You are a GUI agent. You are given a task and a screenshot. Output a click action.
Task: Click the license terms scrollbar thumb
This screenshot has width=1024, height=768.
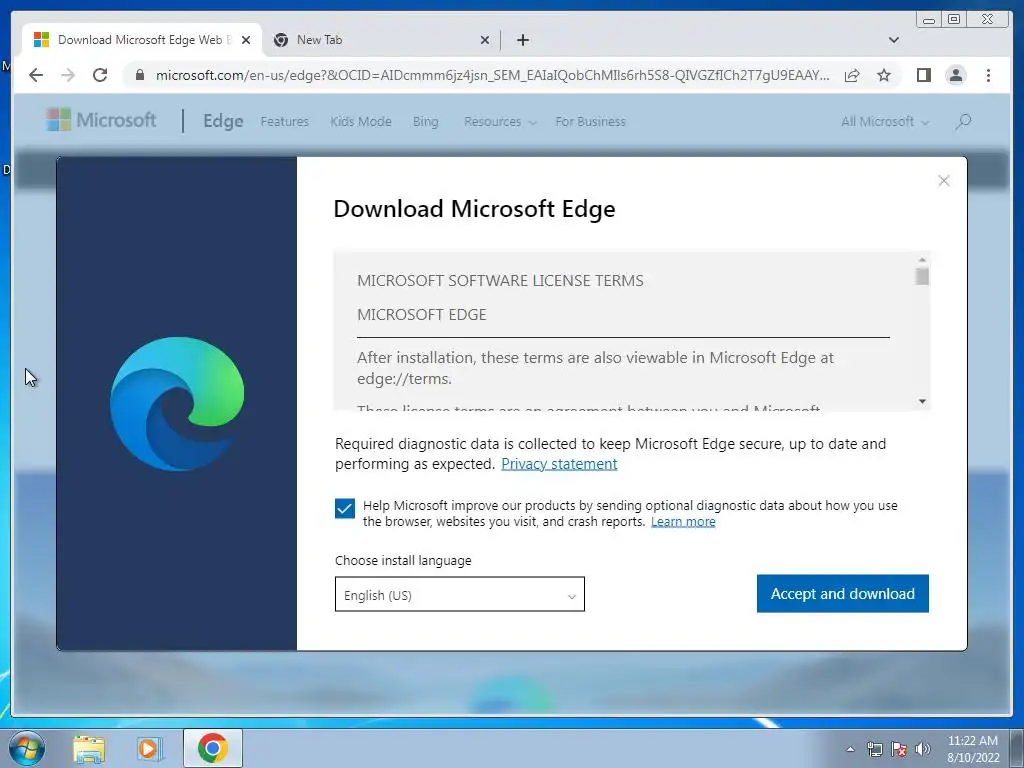click(x=922, y=276)
